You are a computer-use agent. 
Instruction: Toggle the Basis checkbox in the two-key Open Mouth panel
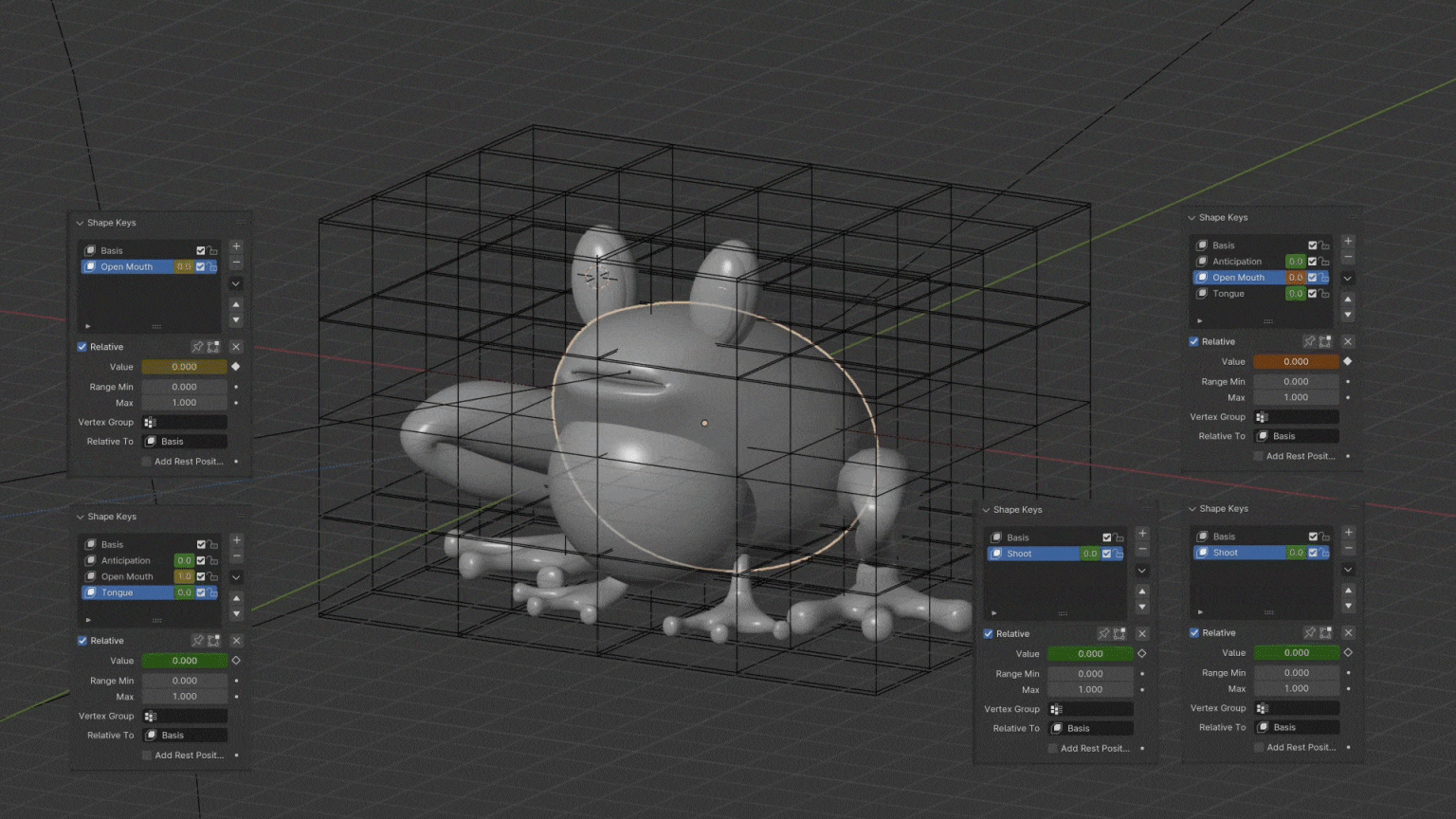click(201, 251)
